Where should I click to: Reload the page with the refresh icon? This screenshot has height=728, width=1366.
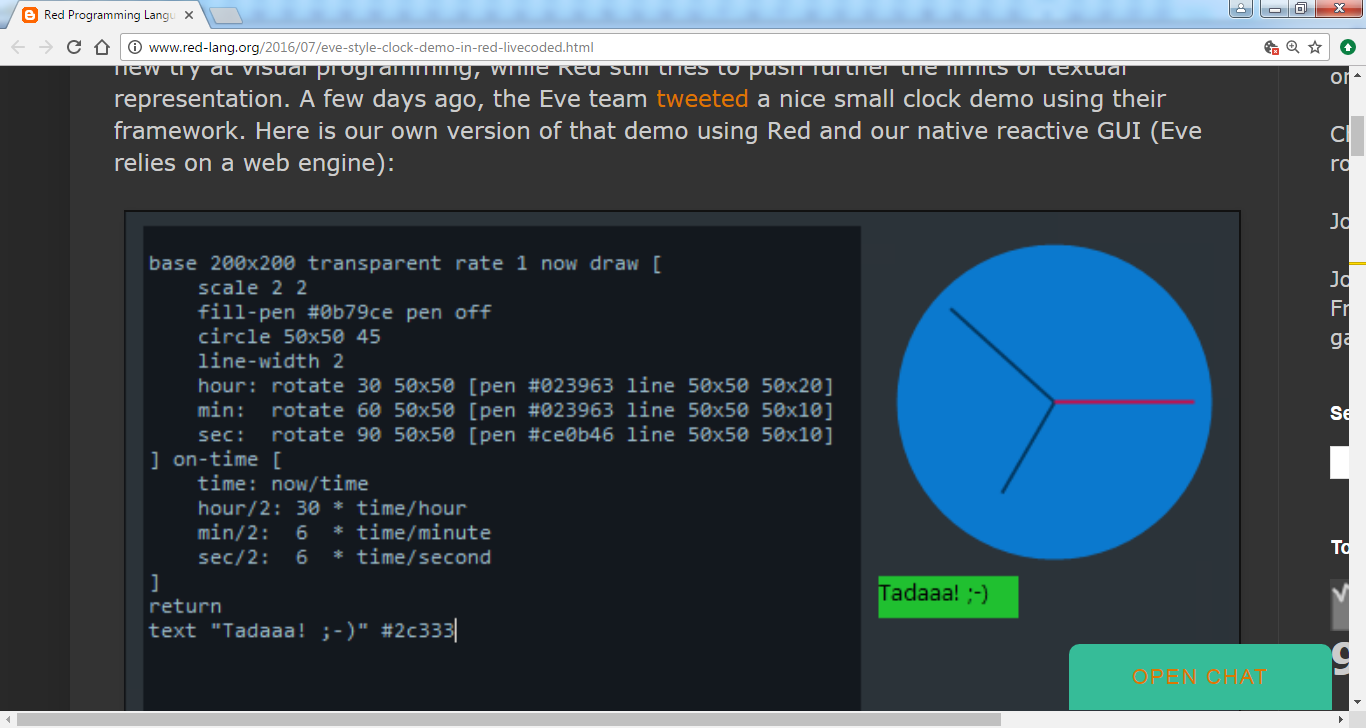(74, 47)
